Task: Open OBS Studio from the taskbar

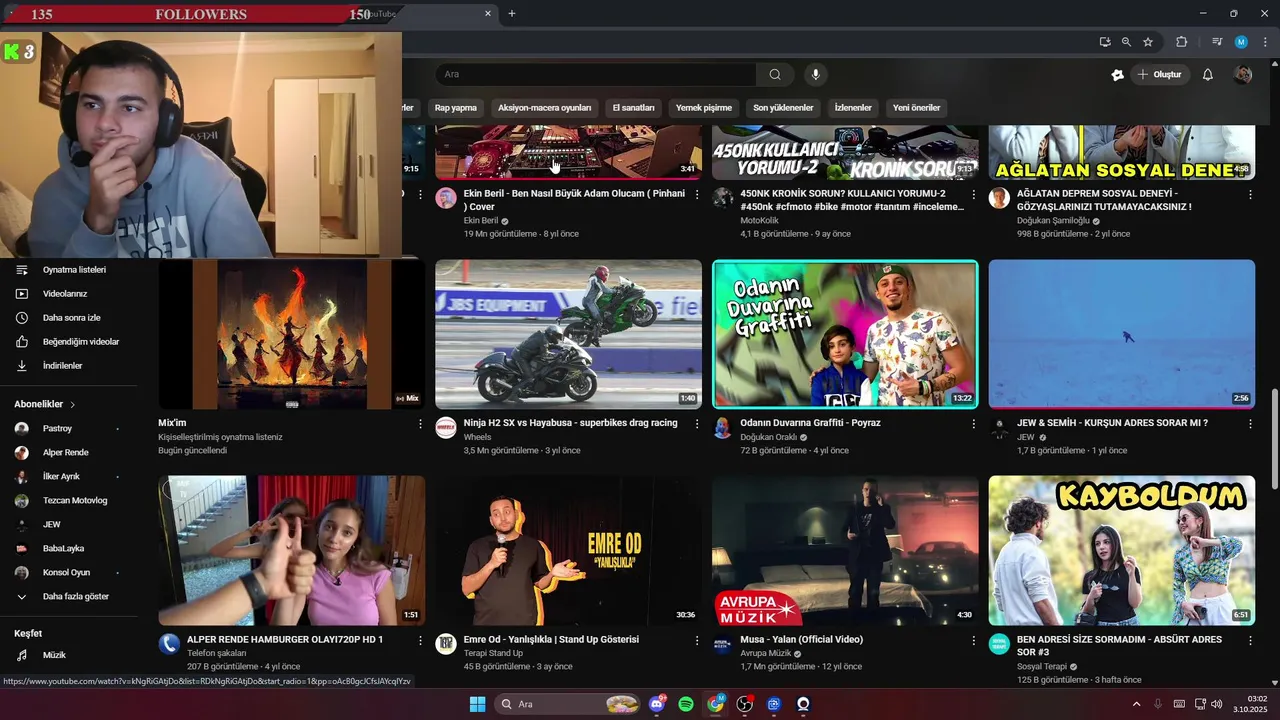Action: click(745, 704)
